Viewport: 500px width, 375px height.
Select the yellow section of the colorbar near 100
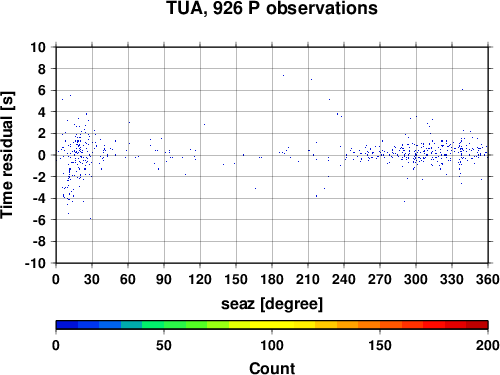(x=272, y=325)
